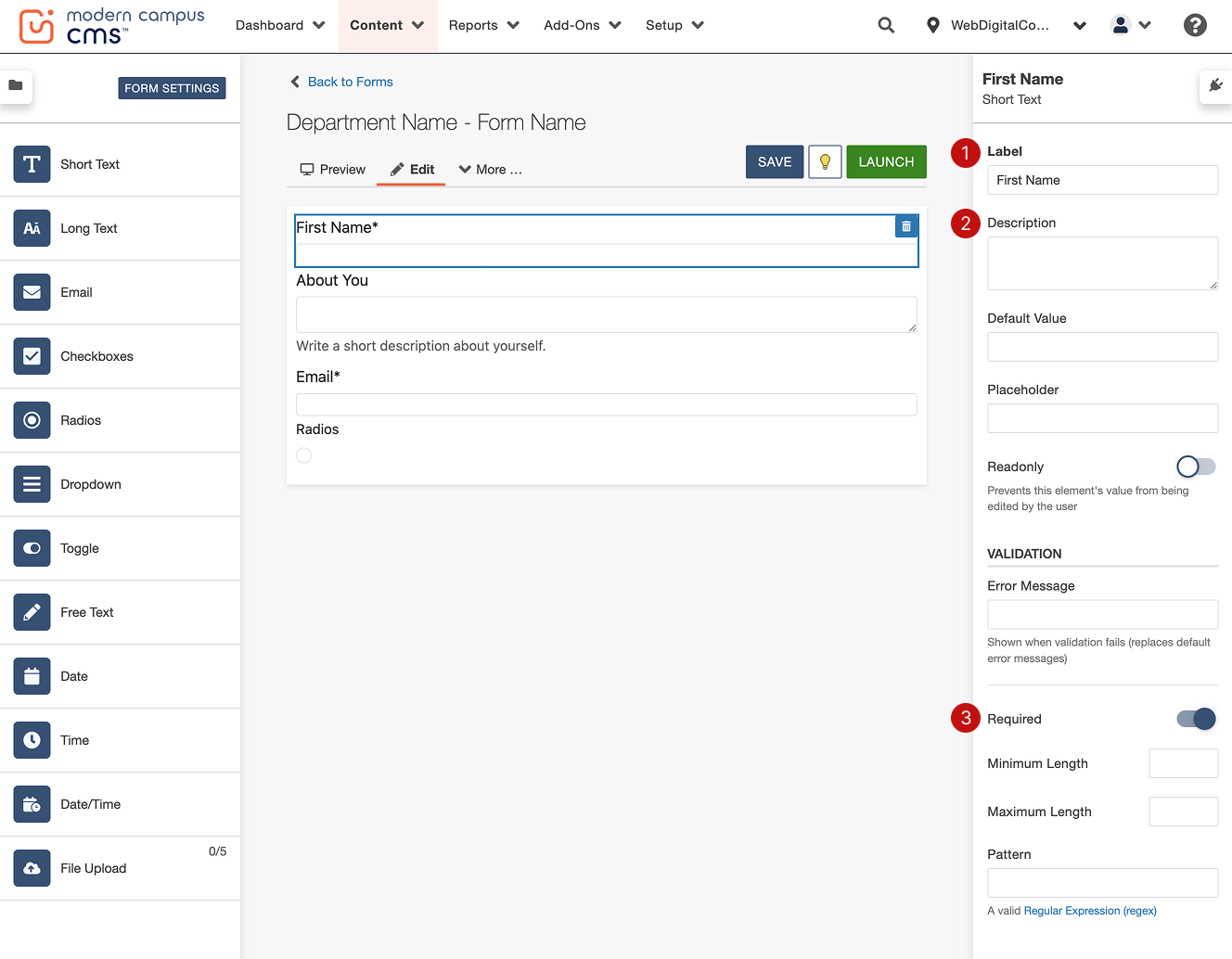The height and width of the screenshot is (959, 1232).
Task: Click the plug icon in properties panel
Action: click(x=1215, y=85)
